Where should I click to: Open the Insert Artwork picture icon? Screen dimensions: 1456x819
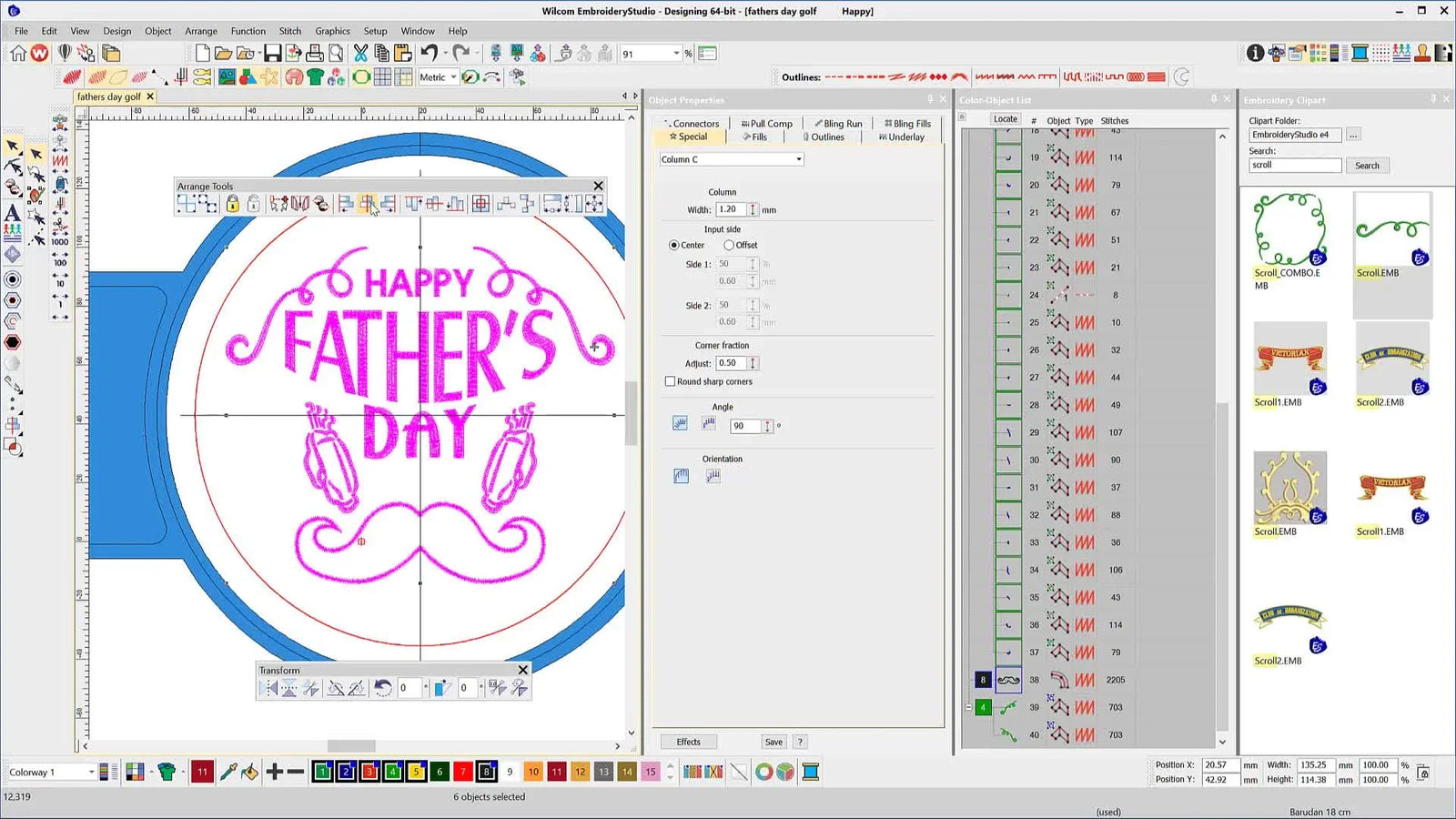click(293, 53)
